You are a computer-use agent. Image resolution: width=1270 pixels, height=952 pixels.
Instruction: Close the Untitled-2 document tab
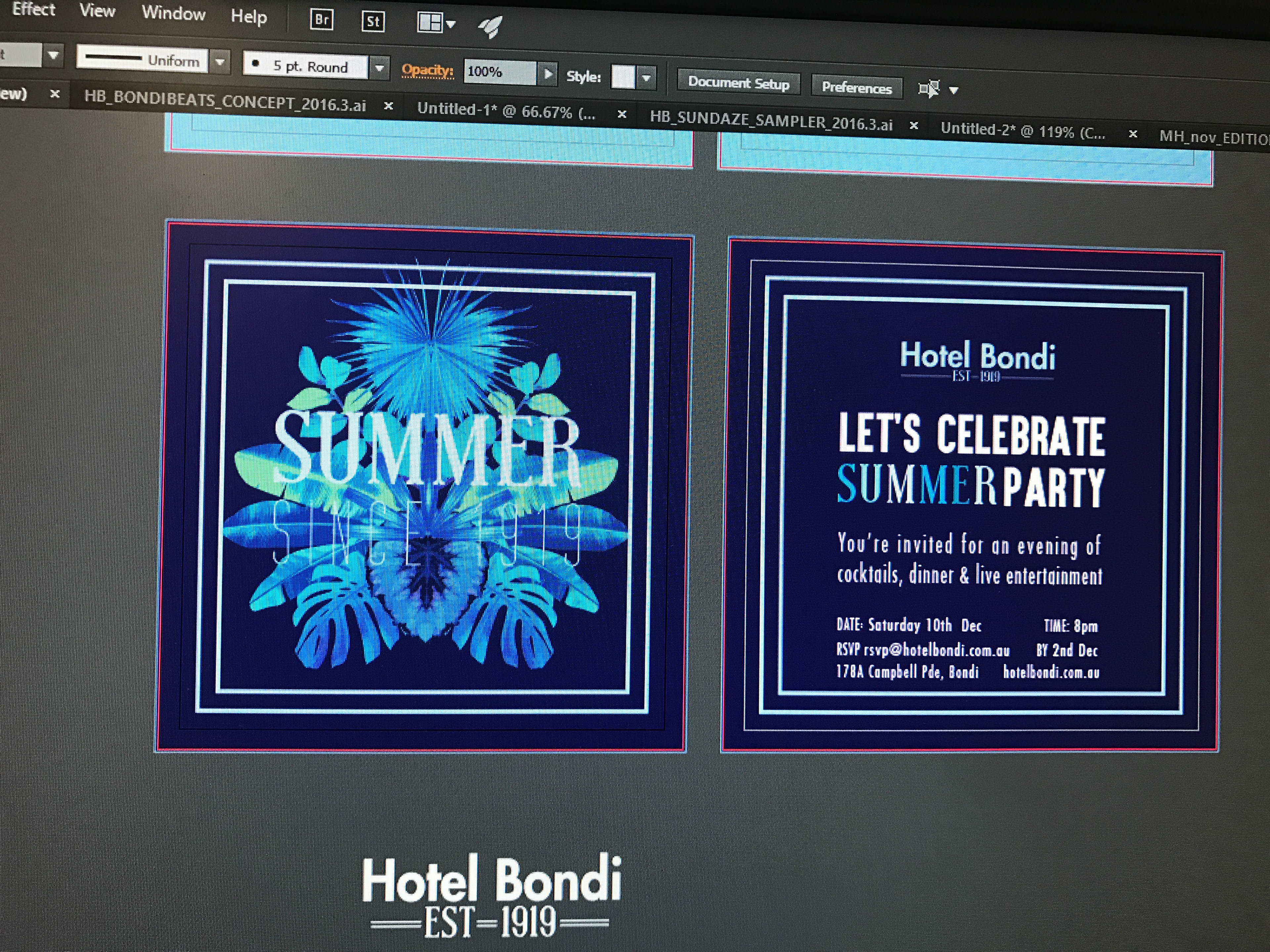(1133, 134)
